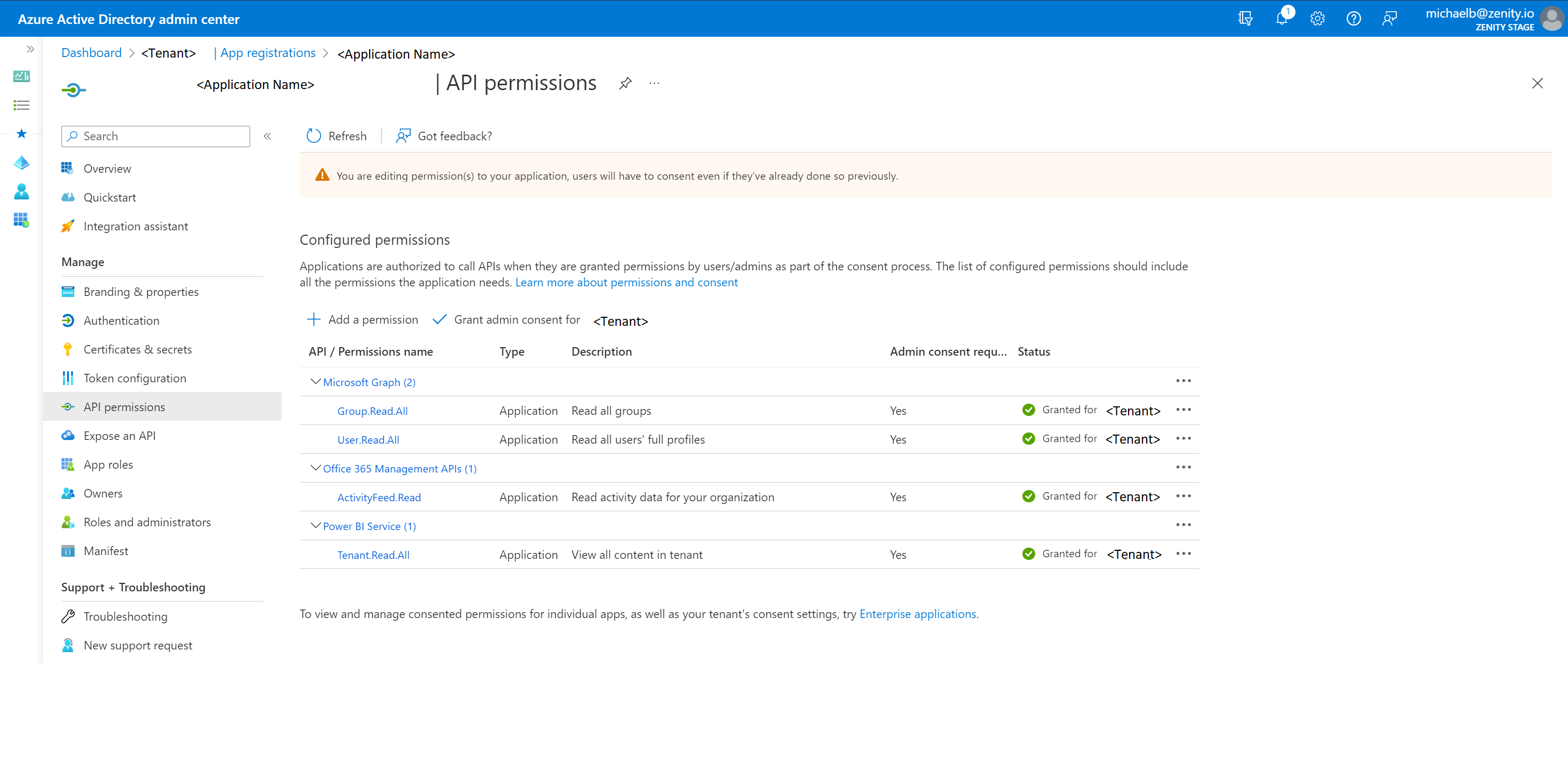Image resolution: width=1568 pixels, height=770 pixels.
Task: Collapse the Office 365 Management APIs group
Action: coord(315,468)
